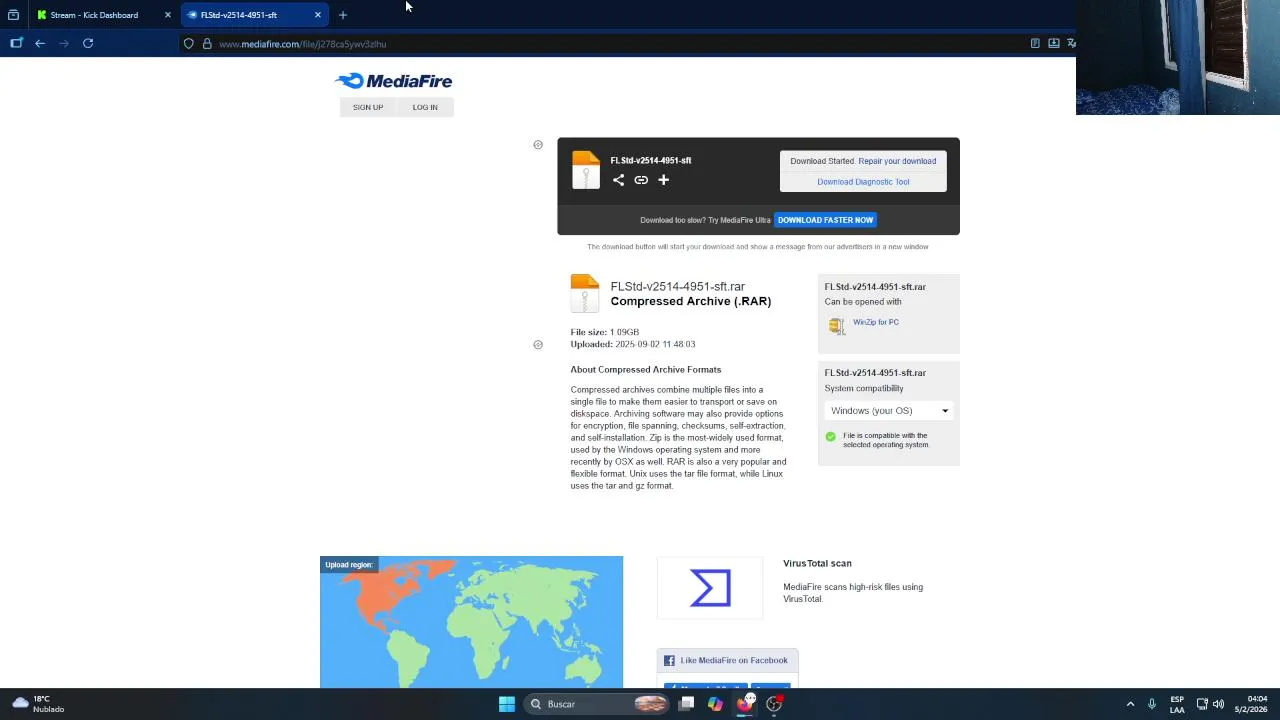The width and height of the screenshot is (1280, 720).
Task: Click the ad options icon near Uploaded line
Action: 538,345
